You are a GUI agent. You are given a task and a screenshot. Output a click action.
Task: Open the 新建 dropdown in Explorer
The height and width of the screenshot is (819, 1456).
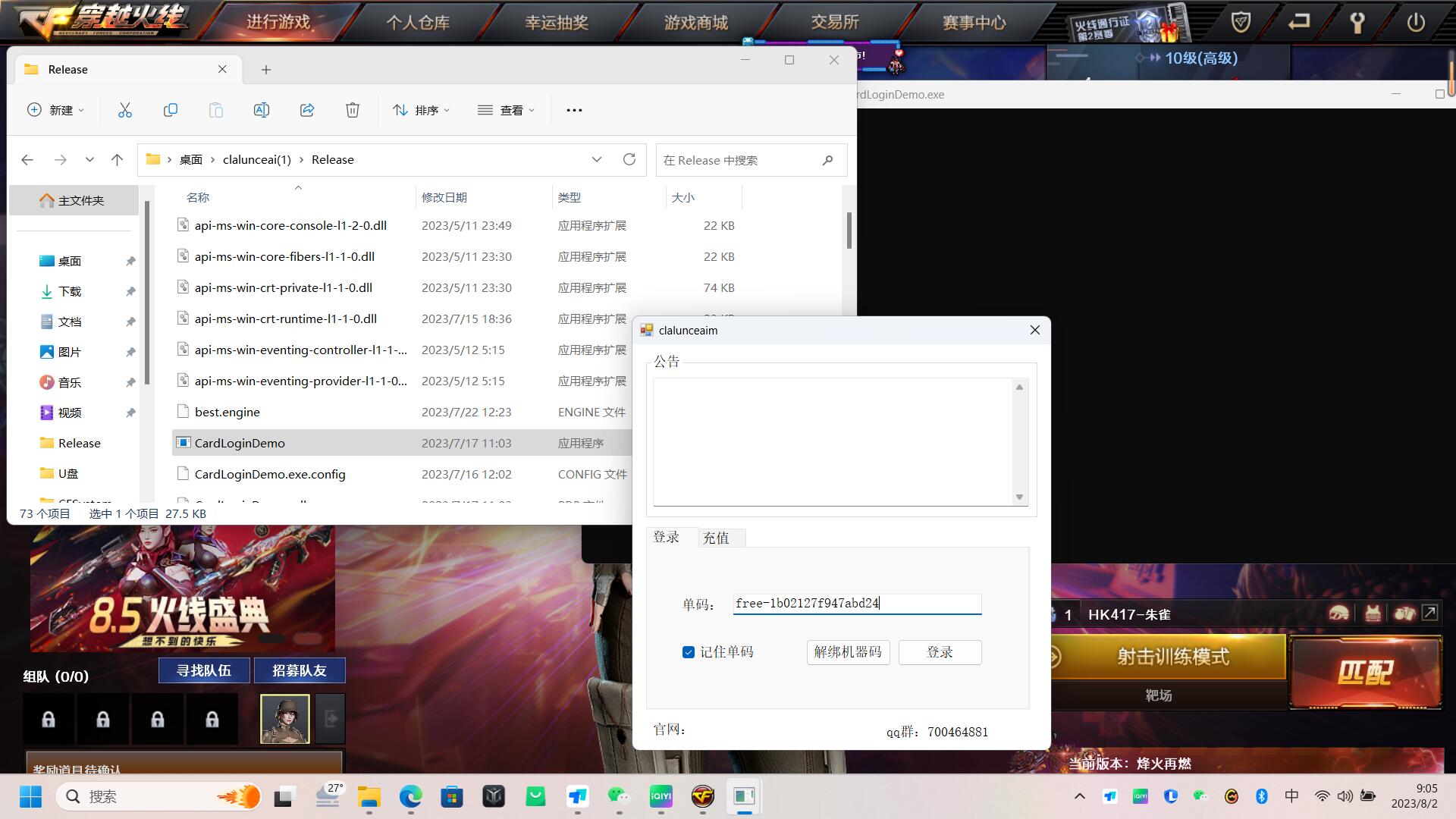(x=55, y=110)
